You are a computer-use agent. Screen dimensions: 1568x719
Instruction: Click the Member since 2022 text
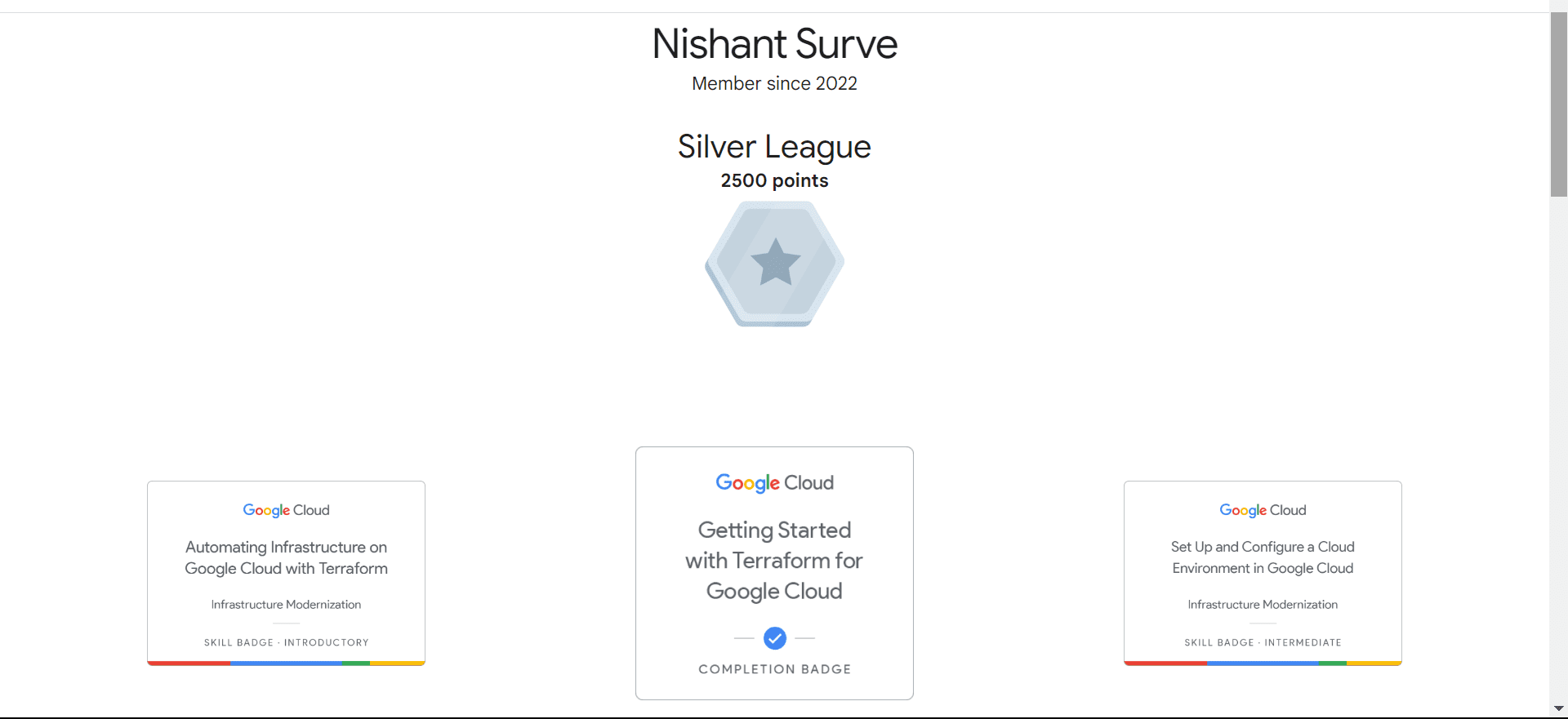(x=774, y=83)
